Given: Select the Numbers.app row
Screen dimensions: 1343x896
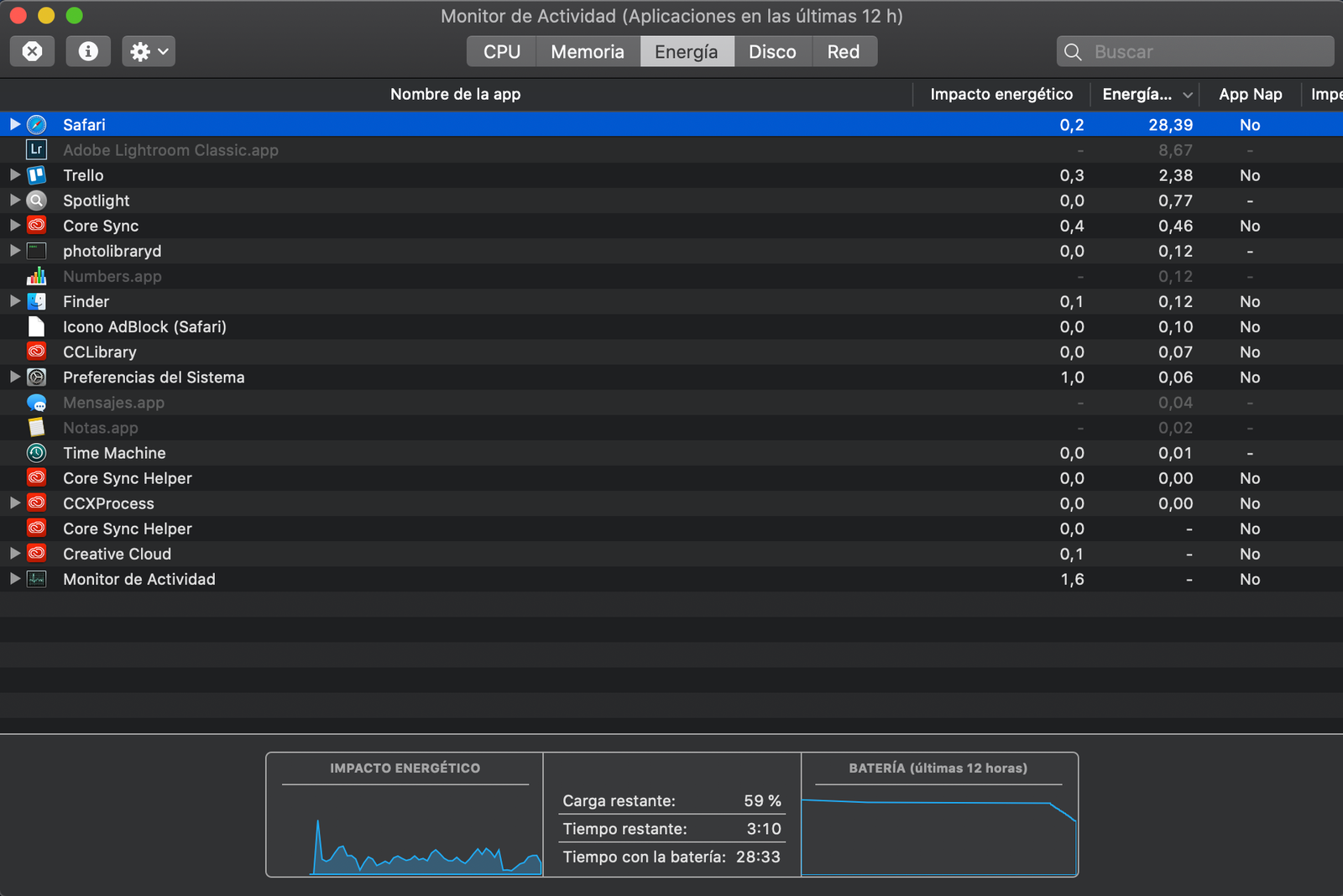Looking at the screenshot, I should (671, 276).
